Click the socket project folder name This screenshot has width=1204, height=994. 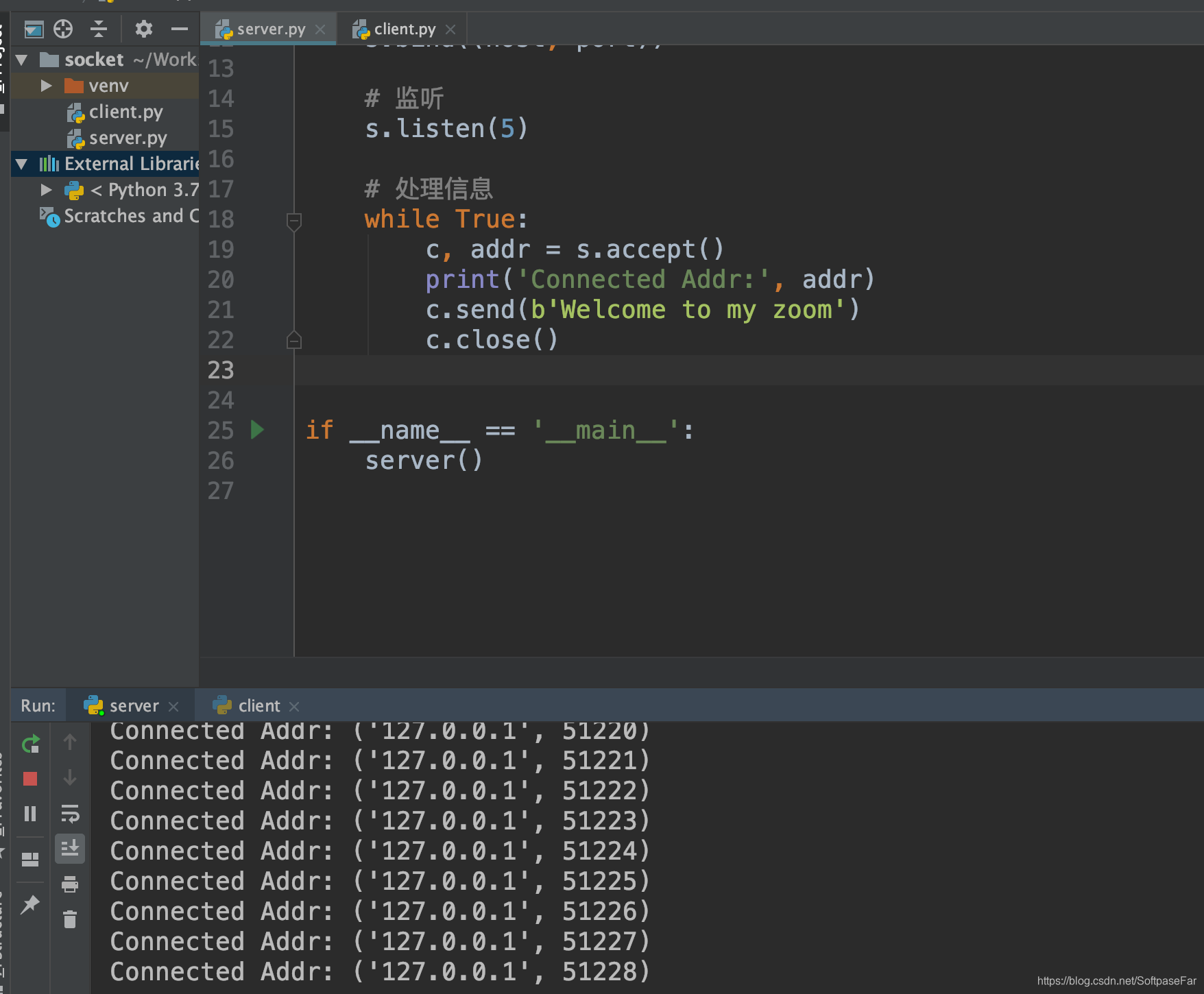pos(94,60)
